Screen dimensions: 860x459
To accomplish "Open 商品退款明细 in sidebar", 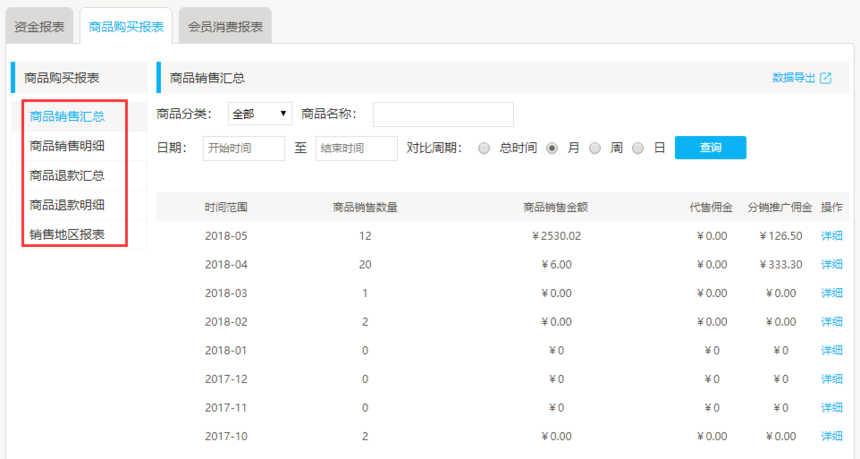I will pyautogui.click(x=68, y=206).
